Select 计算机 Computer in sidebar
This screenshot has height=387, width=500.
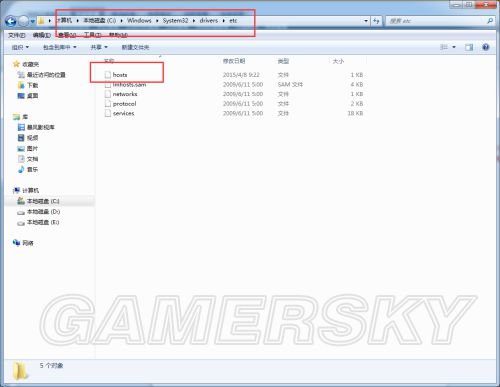click(26, 190)
